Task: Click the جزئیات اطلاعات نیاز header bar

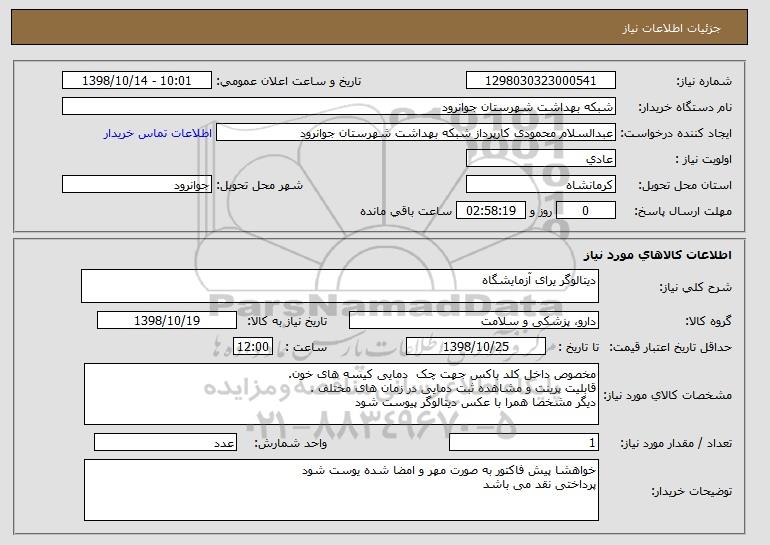Action: pos(379,27)
